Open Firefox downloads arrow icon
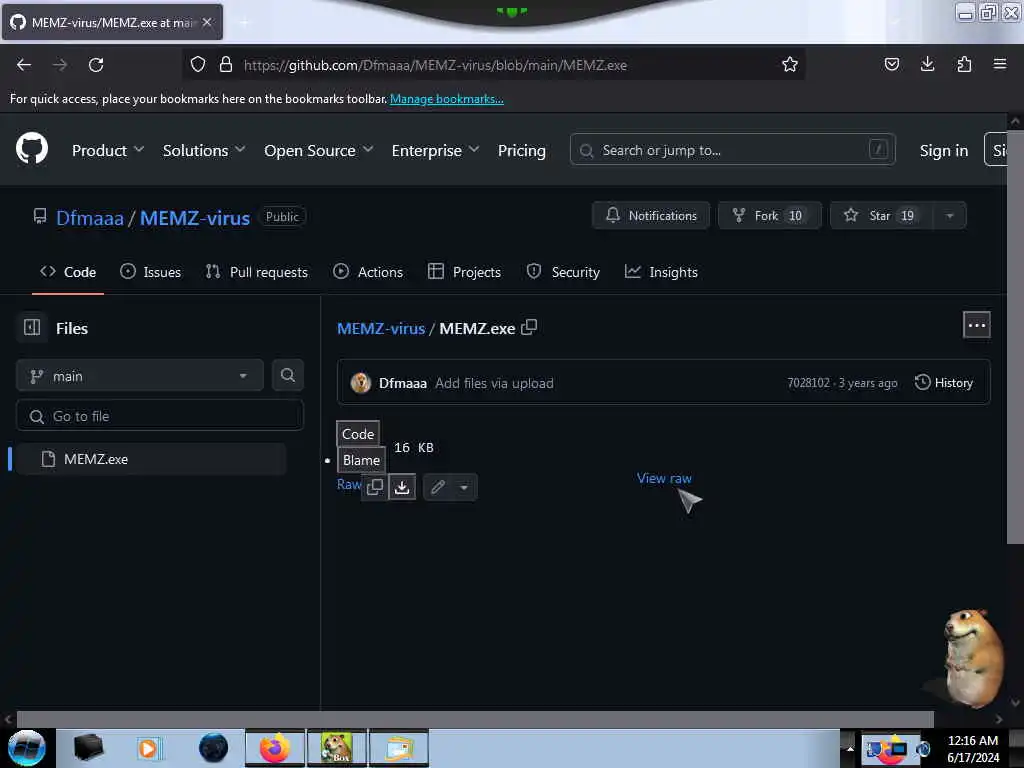This screenshot has width=1024, height=768. coord(927,64)
